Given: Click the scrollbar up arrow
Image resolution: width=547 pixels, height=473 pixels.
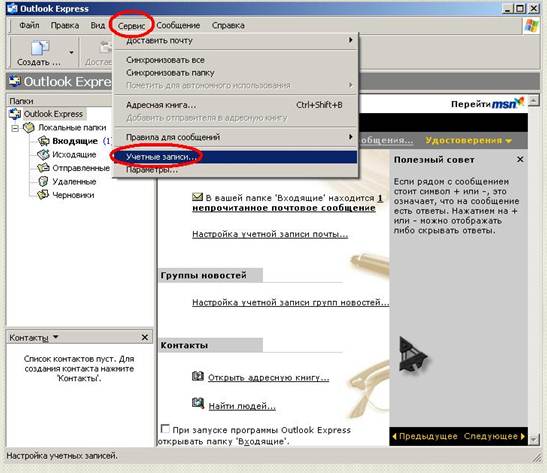Looking at the screenshot, I should tap(534, 101).
